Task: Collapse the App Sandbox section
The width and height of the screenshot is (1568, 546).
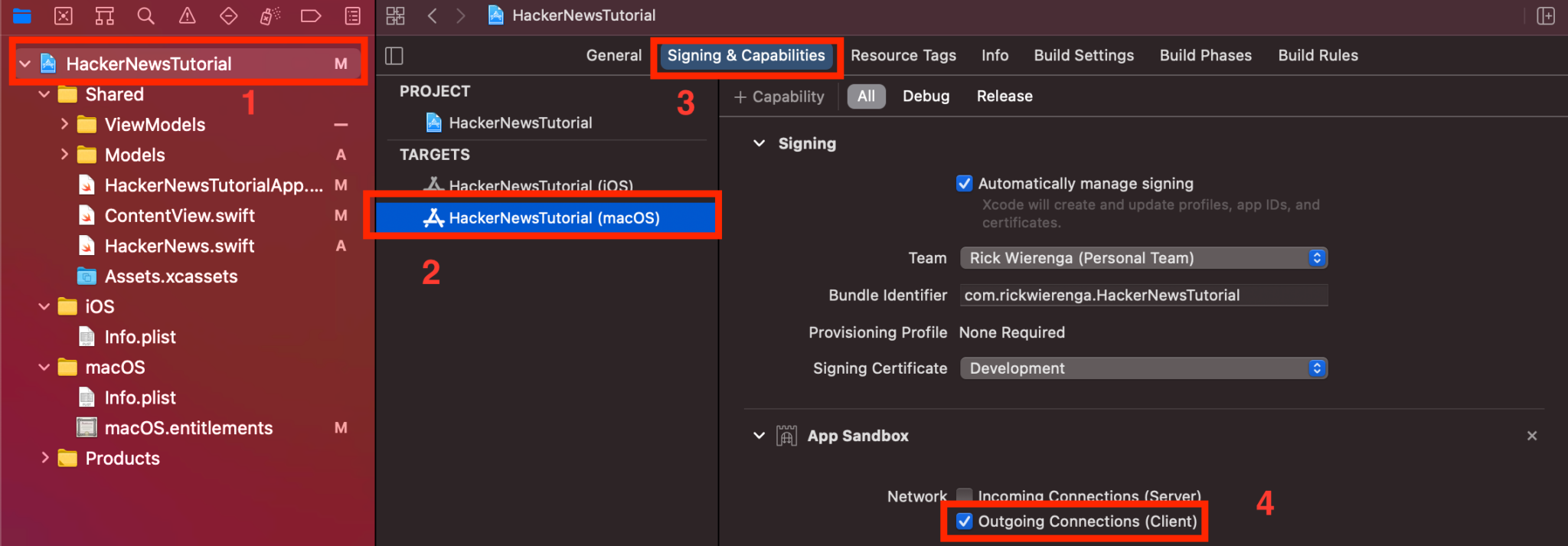Action: click(x=759, y=436)
